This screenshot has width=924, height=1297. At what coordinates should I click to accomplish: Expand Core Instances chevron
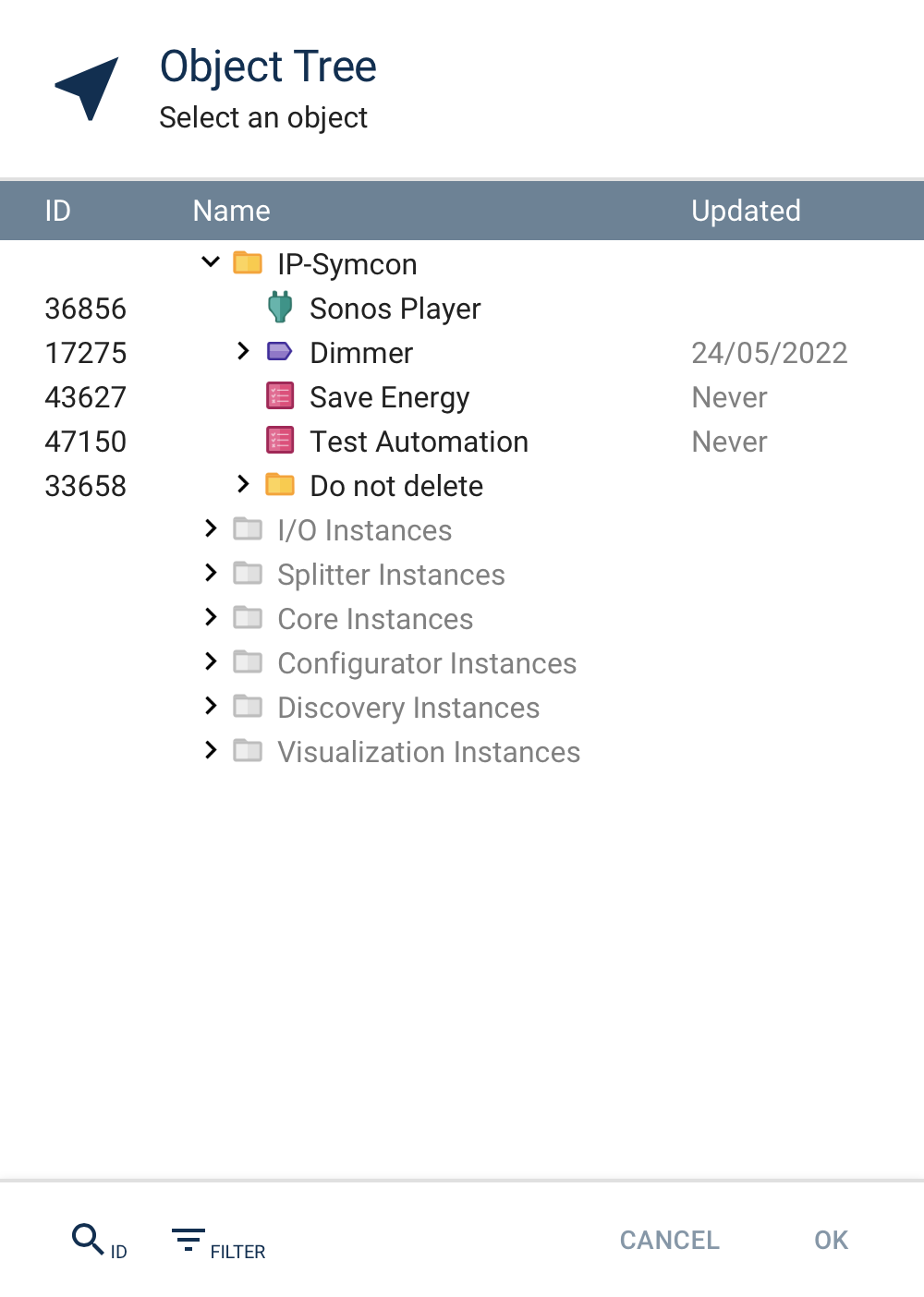tap(211, 617)
